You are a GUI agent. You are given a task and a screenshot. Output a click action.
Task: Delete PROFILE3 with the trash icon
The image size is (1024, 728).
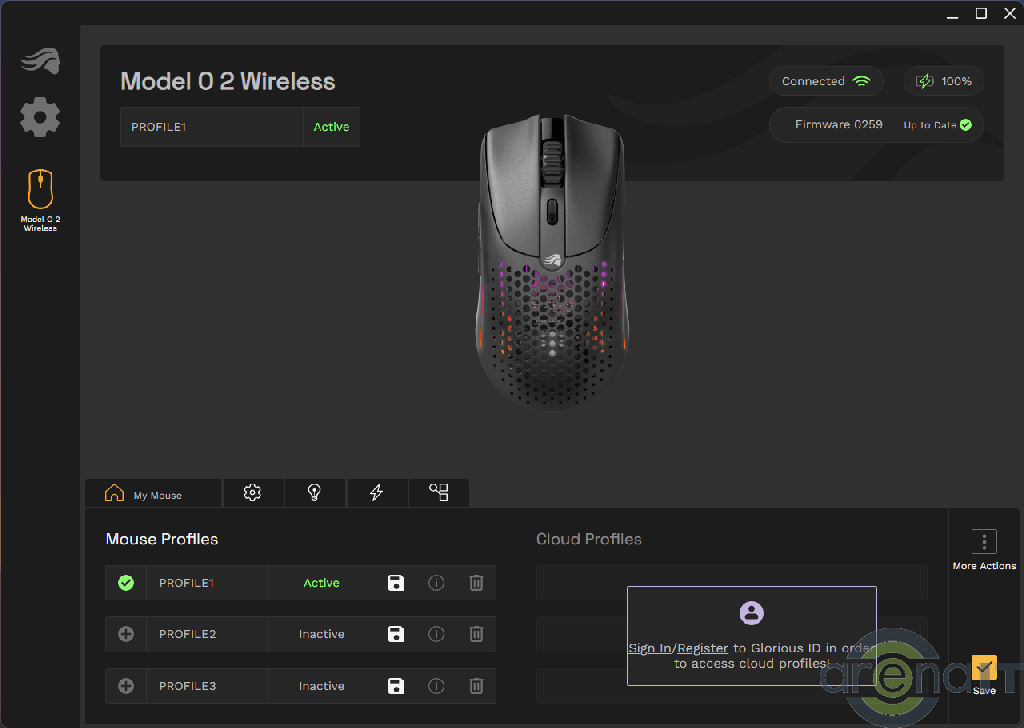[477, 686]
